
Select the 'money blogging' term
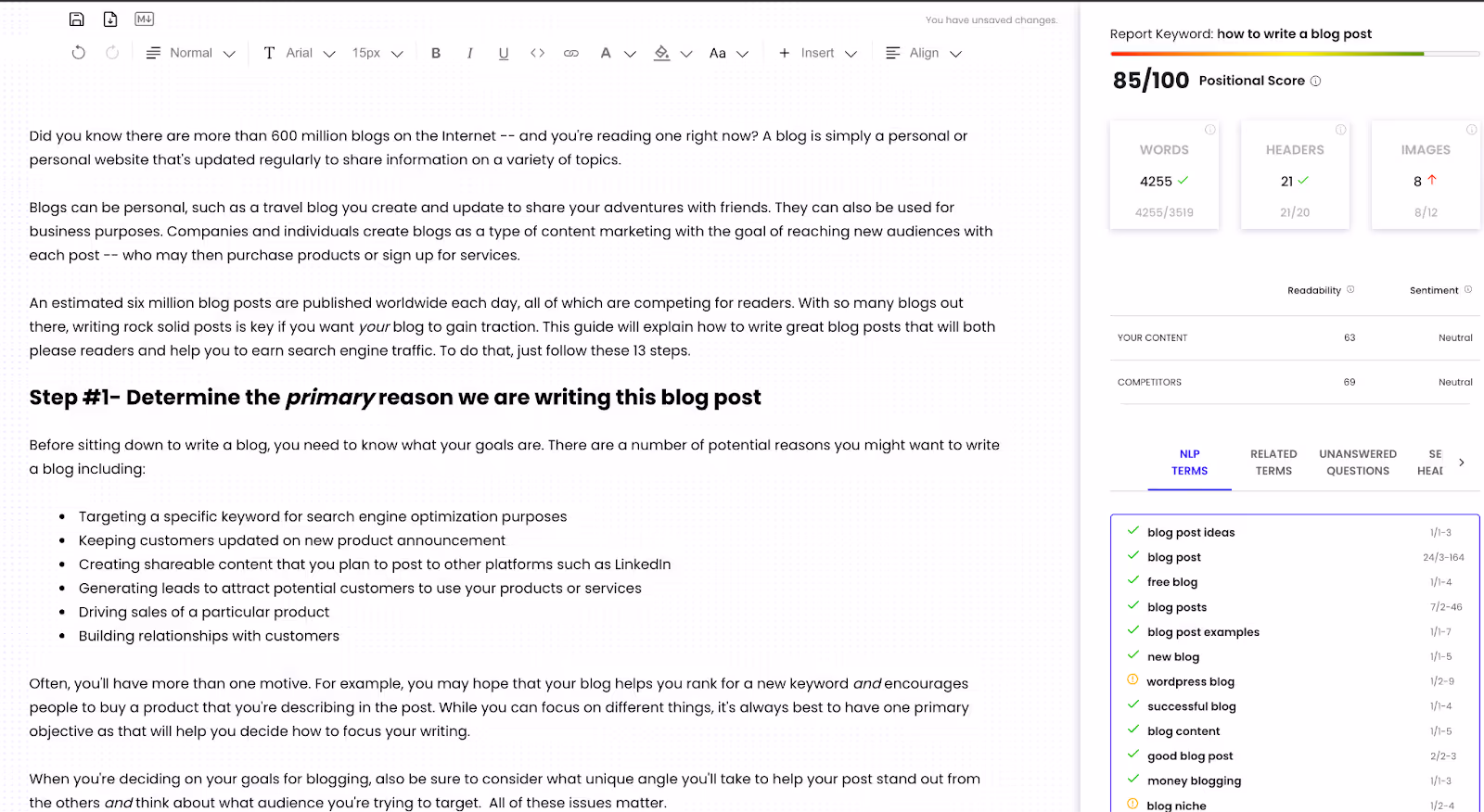pos(1194,780)
